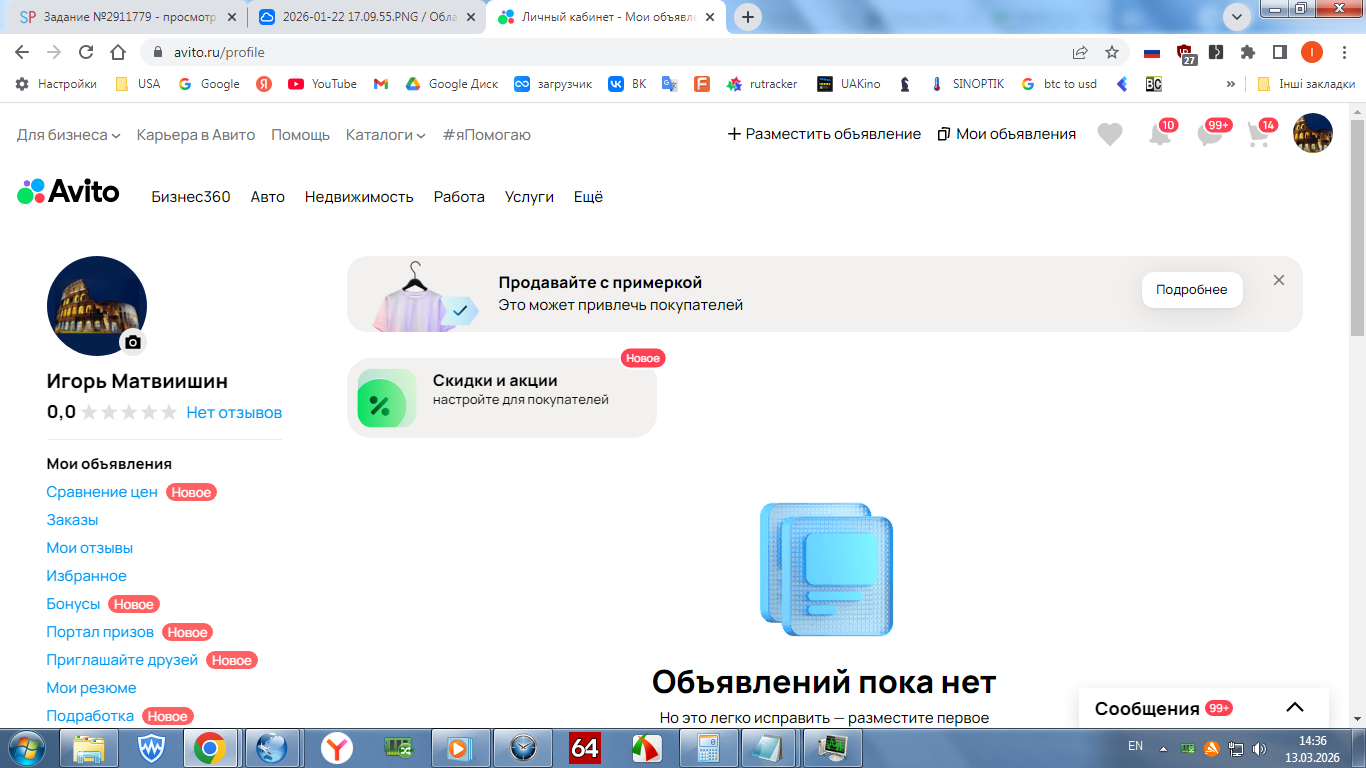The height and width of the screenshot is (768, 1366).
Task: Change profile photo via camera icon
Action: click(x=133, y=342)
